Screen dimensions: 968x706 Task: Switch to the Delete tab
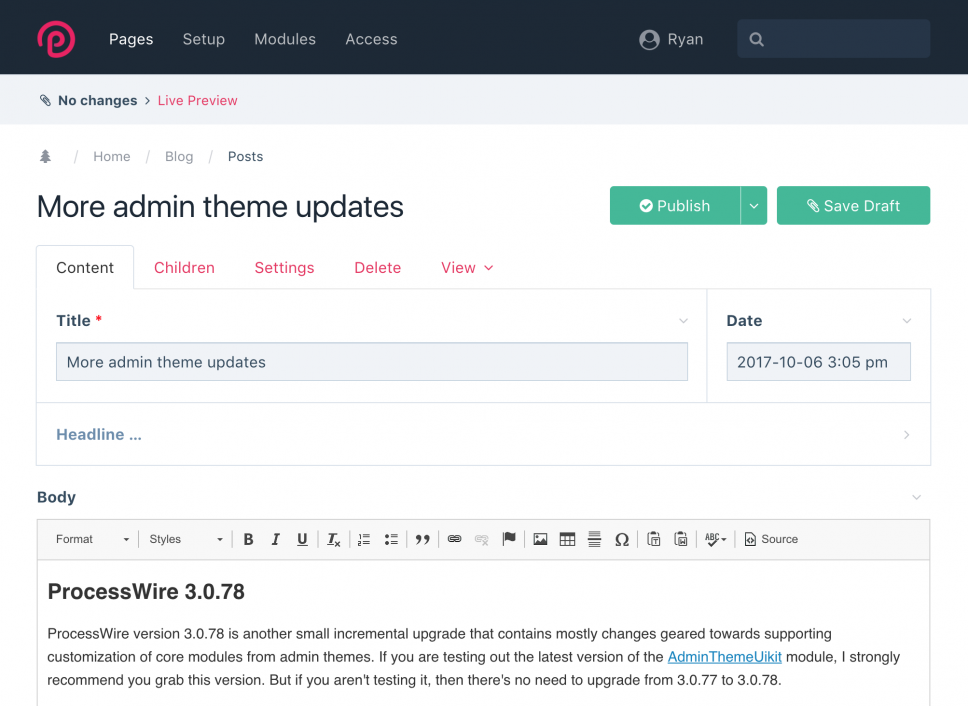coord(378,268)
